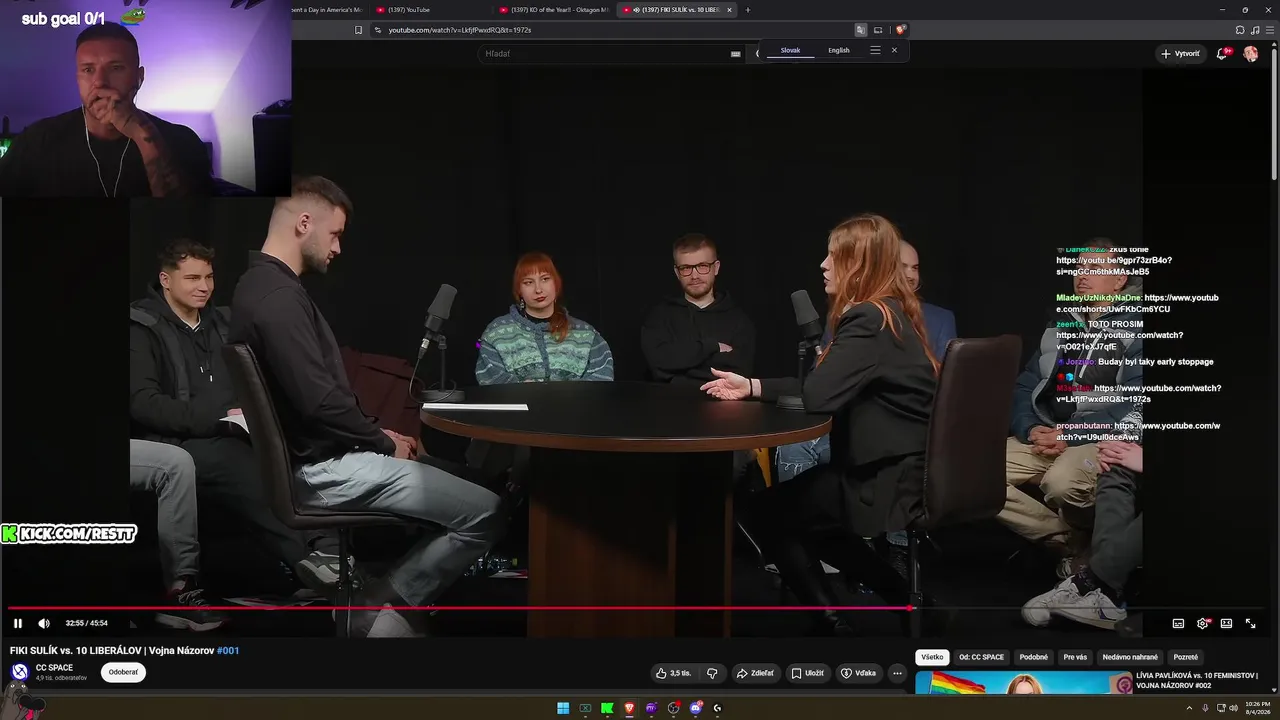This screenshot has height=720, width=1280.
Task: Click the picture-in-picture icon in address bar
Action: coord(878,30)
